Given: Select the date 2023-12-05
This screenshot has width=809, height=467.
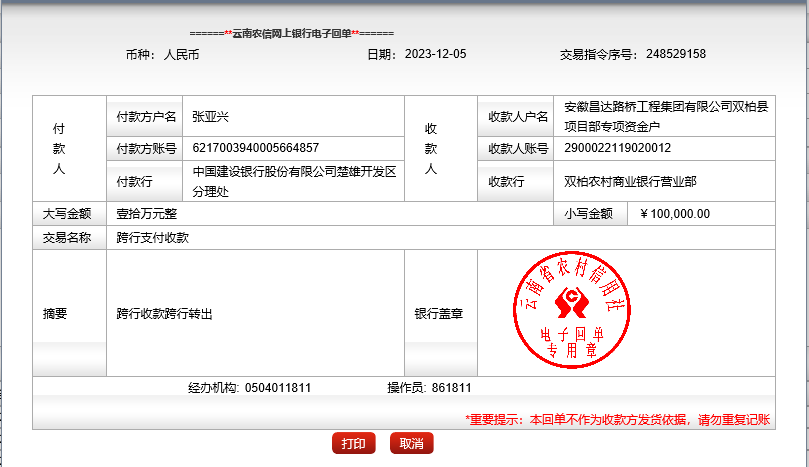Looking at the screenshot, I should (435, 54).
